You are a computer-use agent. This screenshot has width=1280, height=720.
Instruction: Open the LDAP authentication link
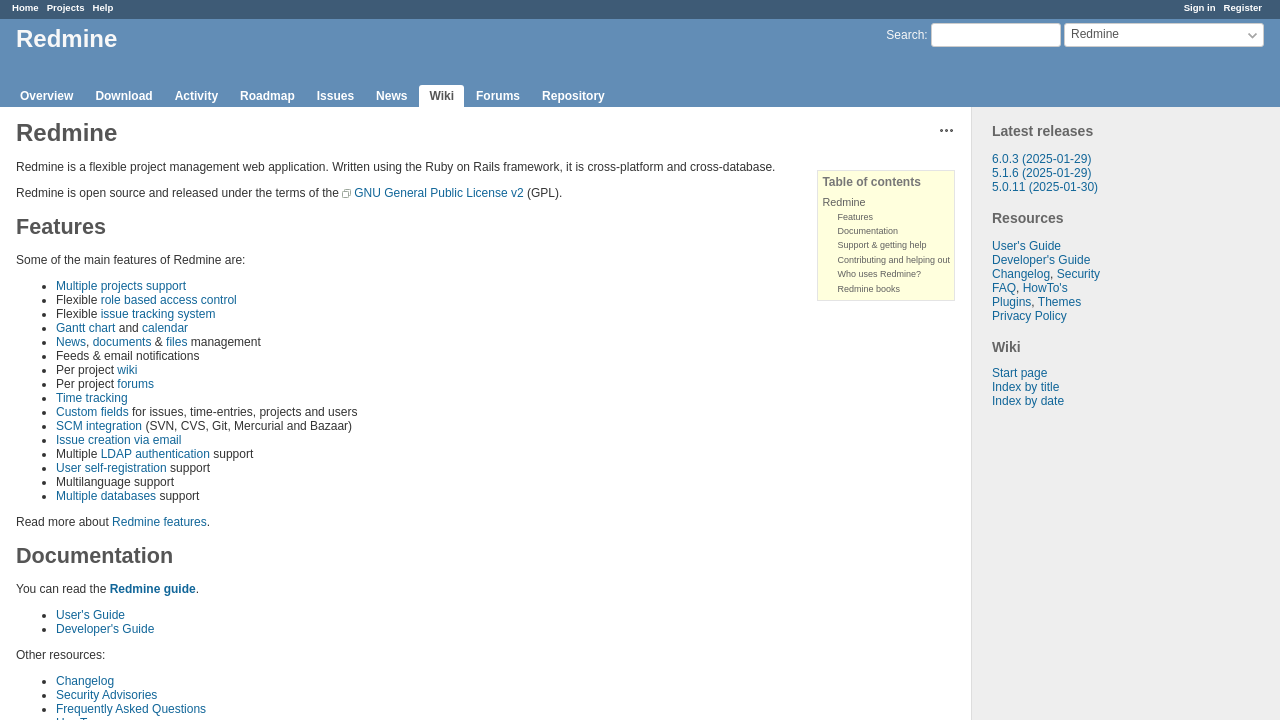coord(155,454)
